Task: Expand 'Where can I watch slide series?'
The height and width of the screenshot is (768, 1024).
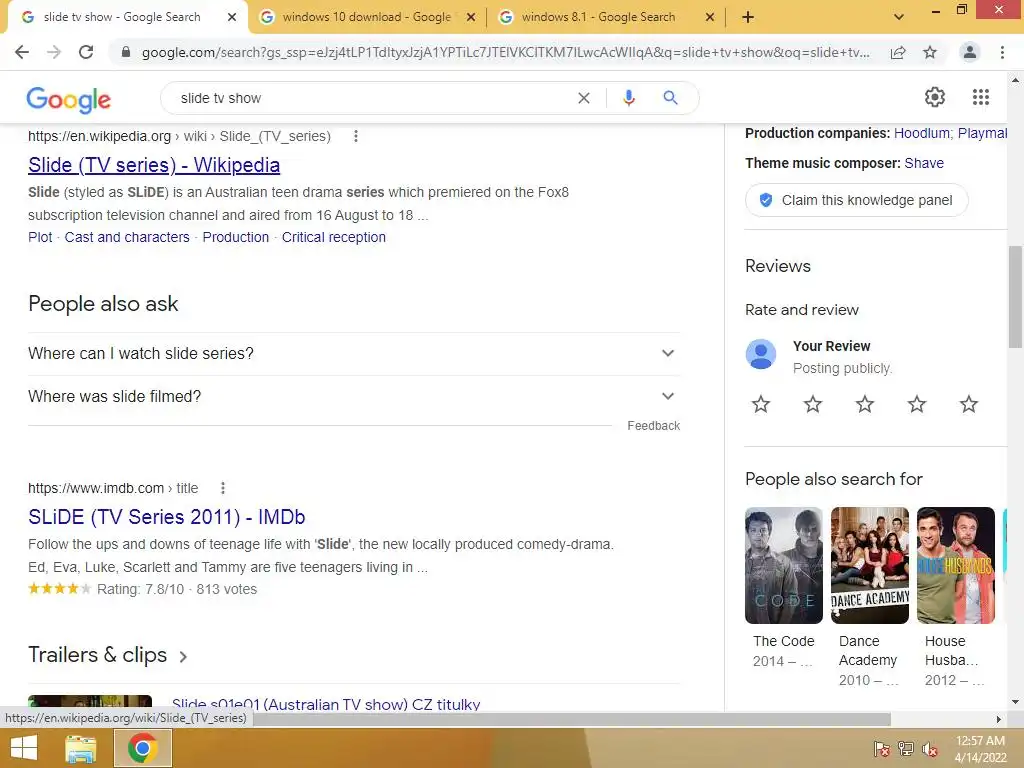Action: pos(354,353)
